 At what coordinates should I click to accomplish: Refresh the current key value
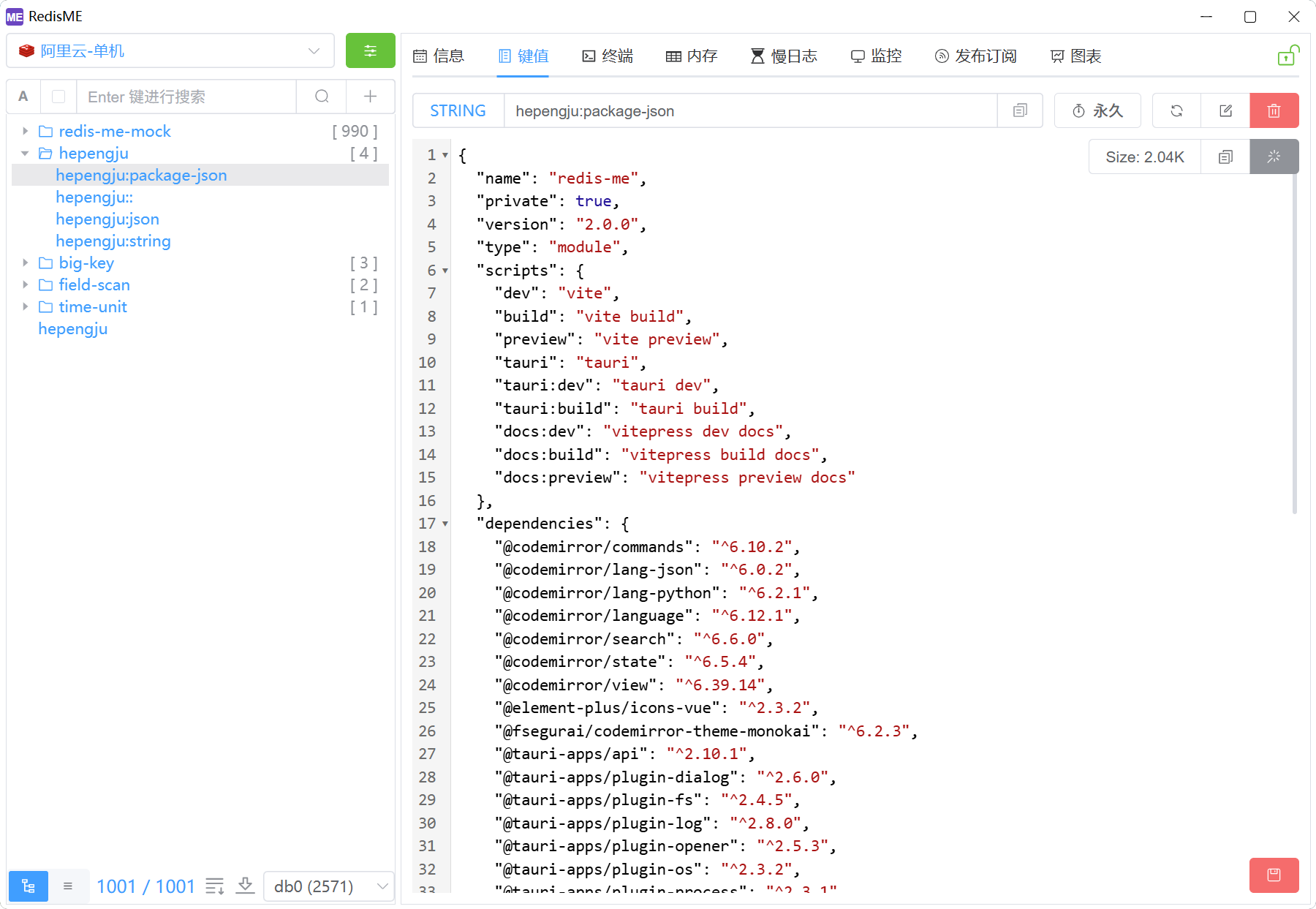(1176, 110)
